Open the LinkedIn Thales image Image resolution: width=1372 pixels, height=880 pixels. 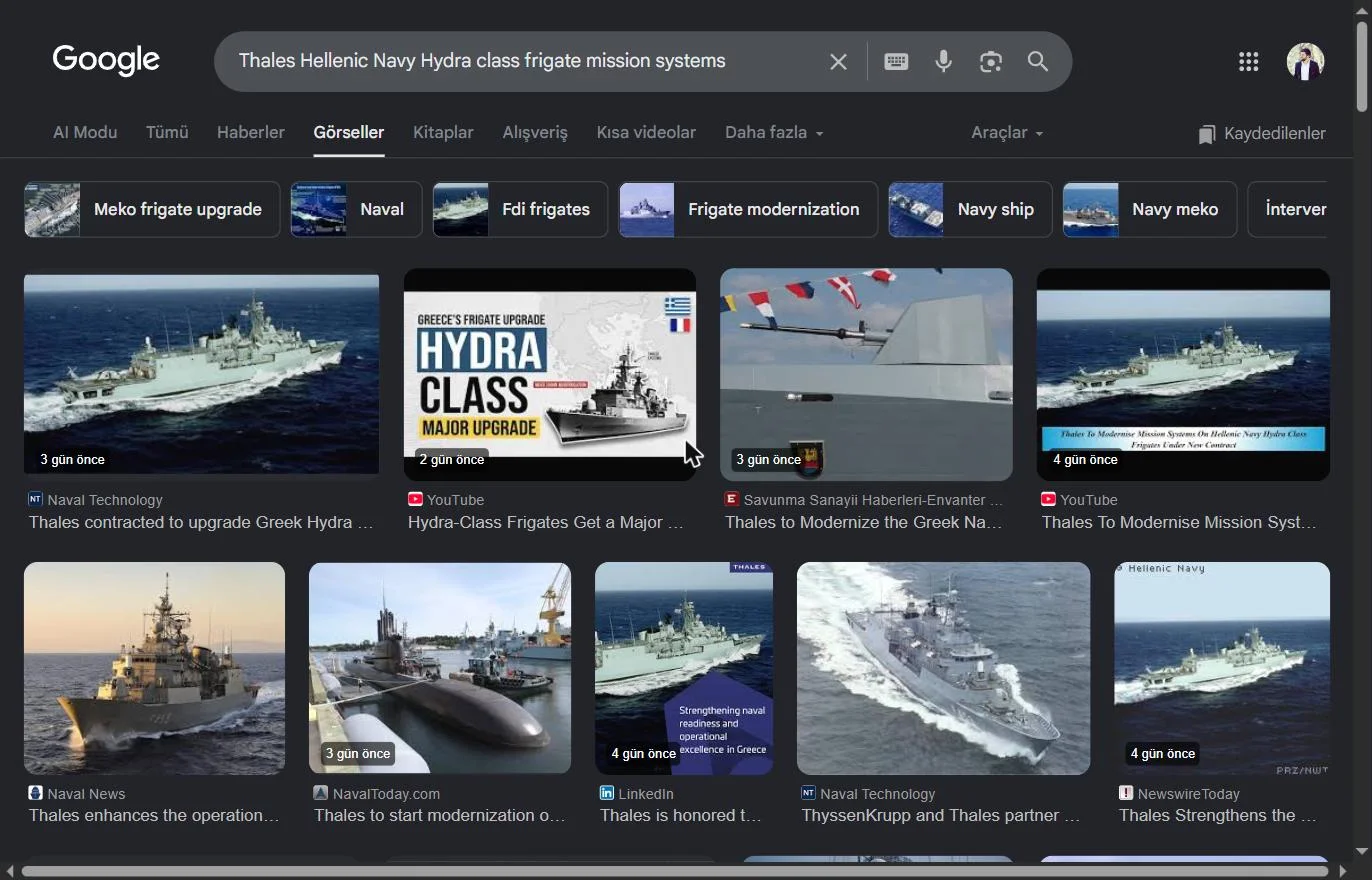[x=684, y=668]
